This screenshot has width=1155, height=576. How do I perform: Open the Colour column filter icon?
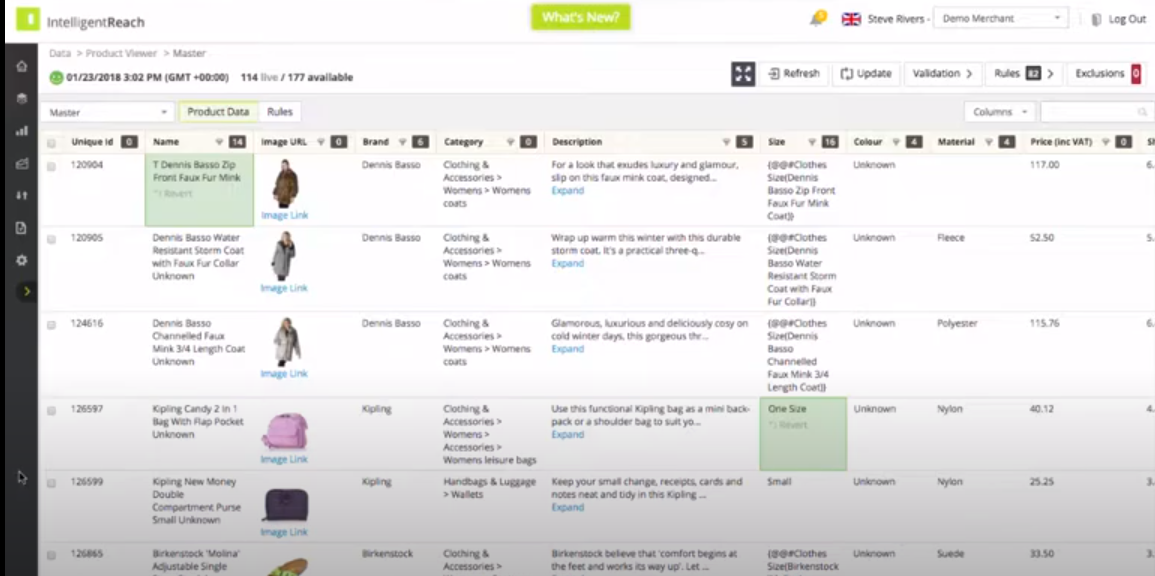coord(896,142)
